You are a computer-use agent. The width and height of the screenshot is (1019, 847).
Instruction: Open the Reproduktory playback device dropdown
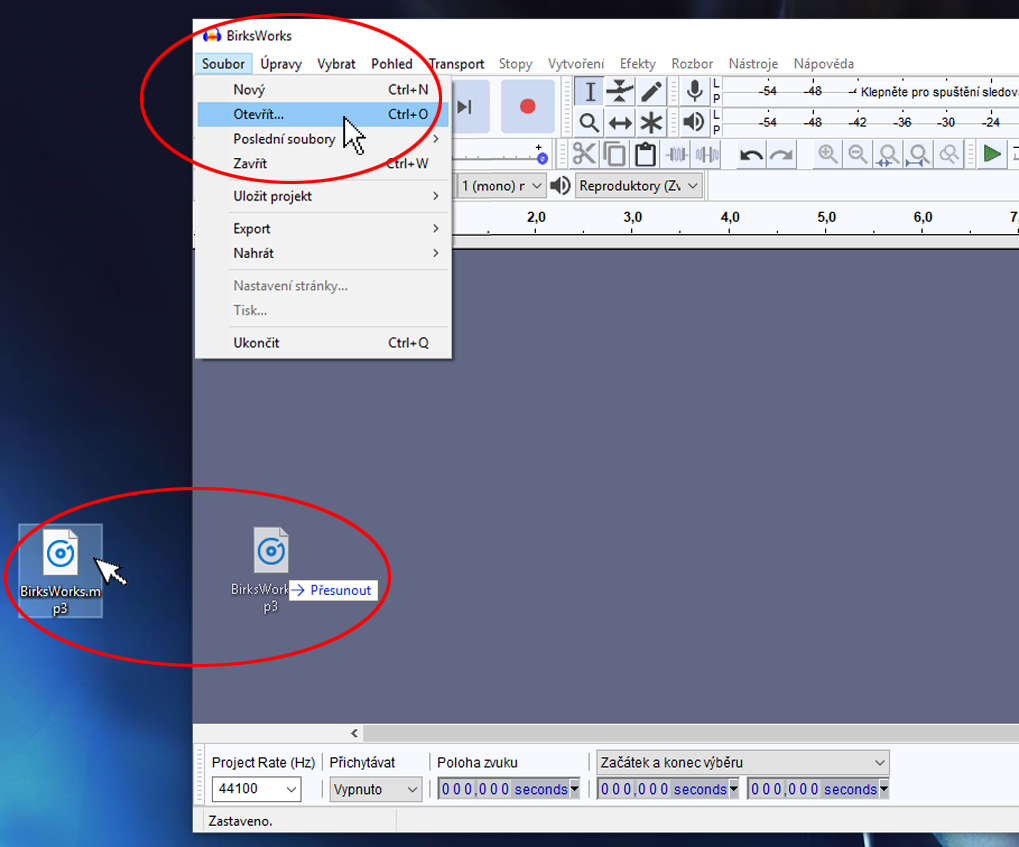click(639, 186)
